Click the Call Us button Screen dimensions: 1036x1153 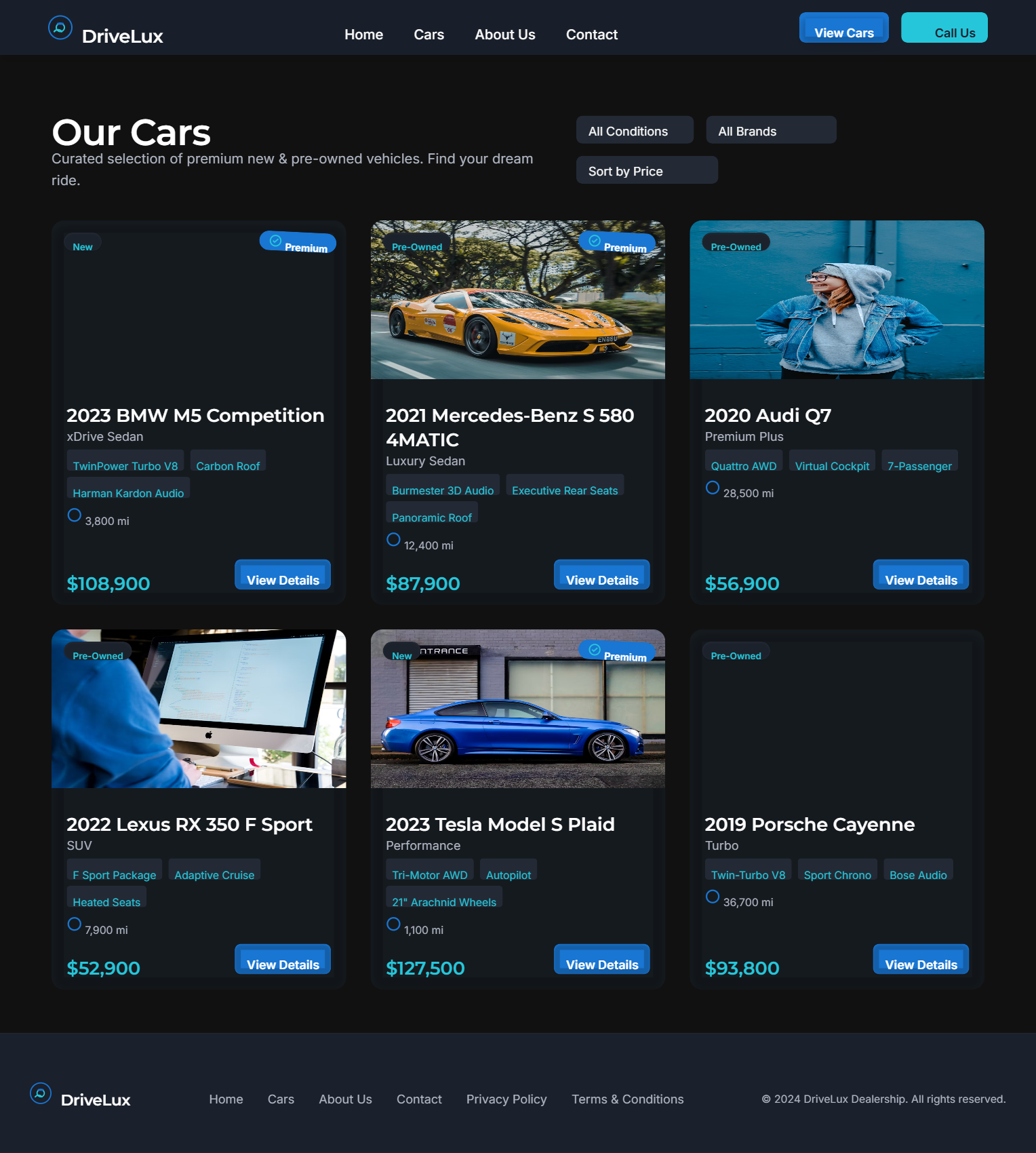[x=944, y=28]
